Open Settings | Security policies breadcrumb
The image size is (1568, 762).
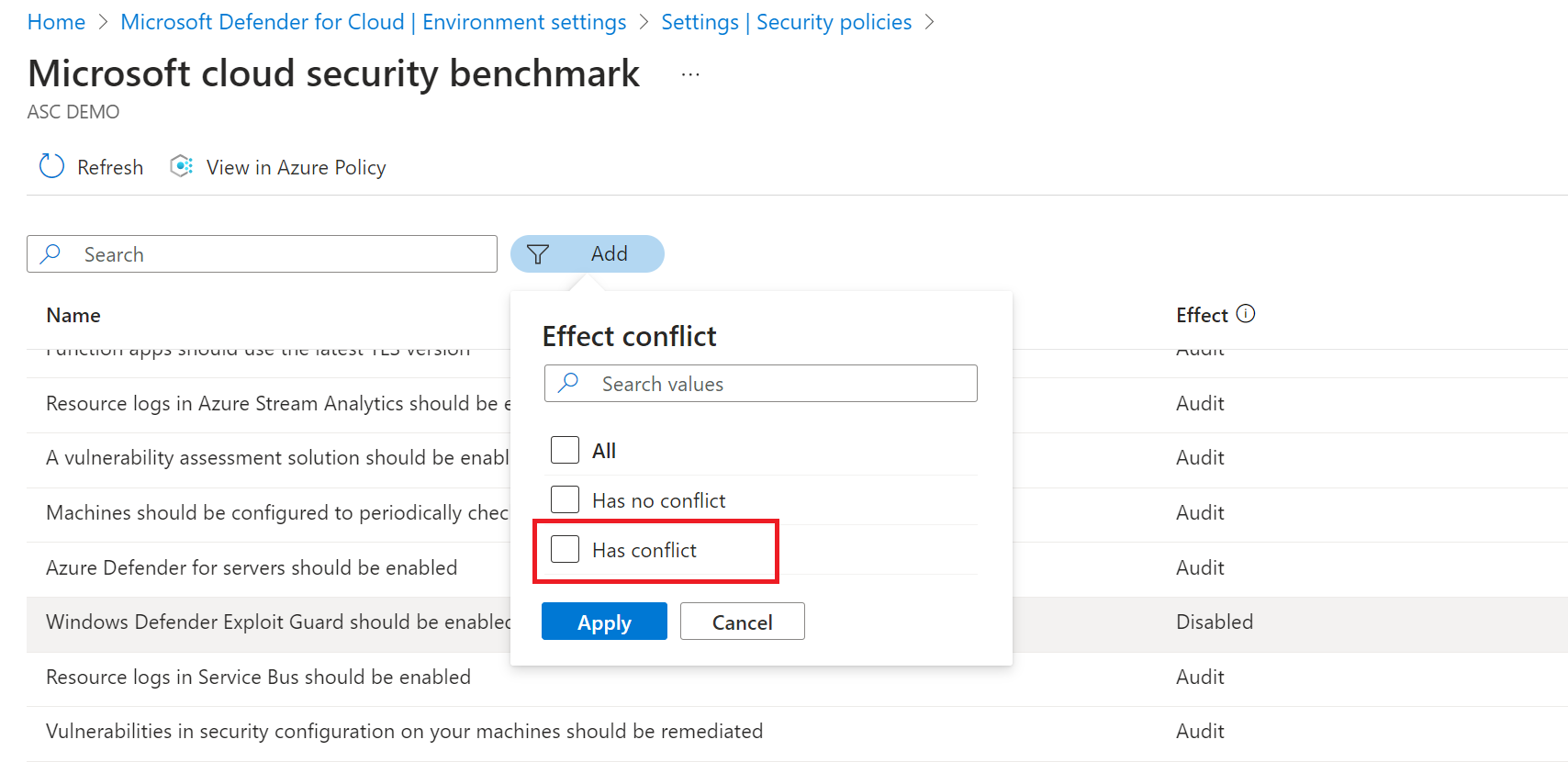786,21
